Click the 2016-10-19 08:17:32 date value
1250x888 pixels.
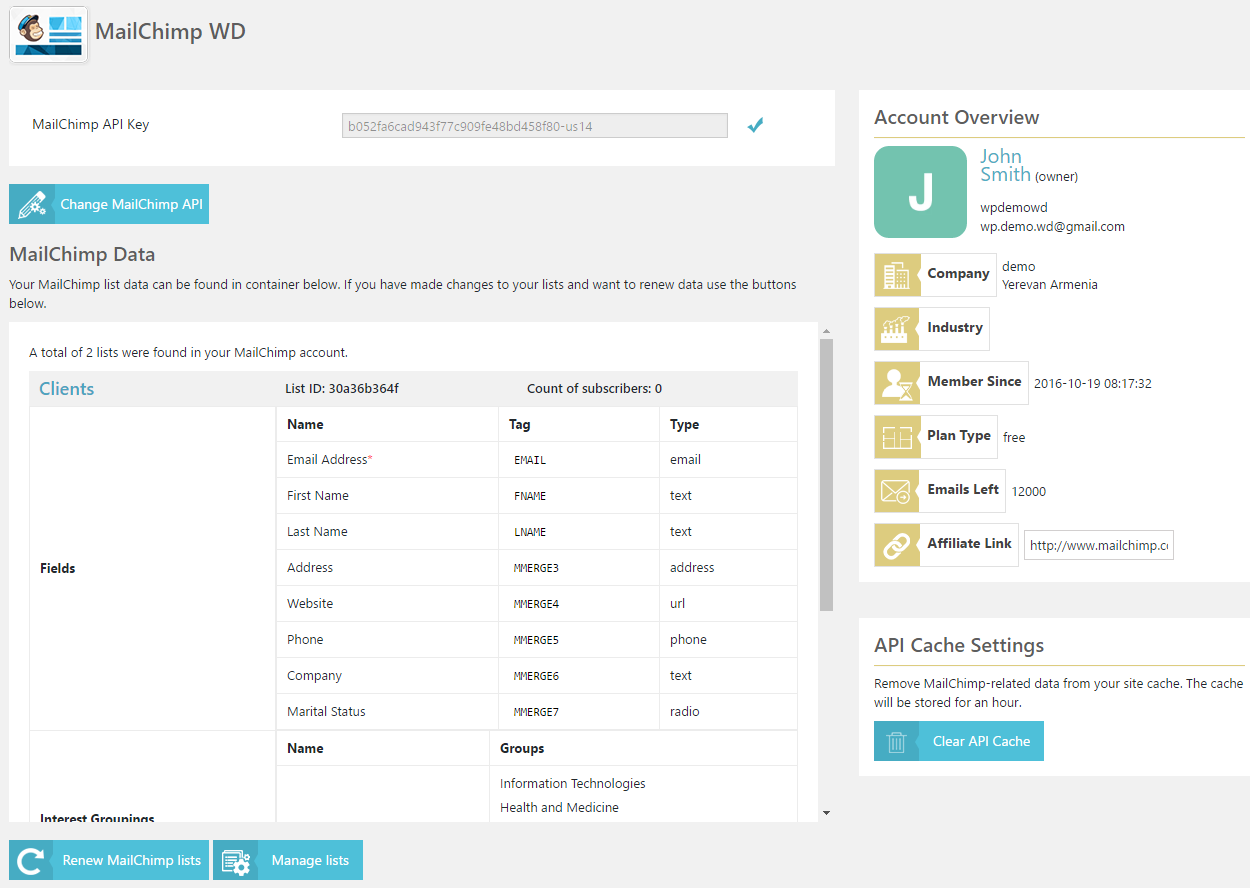pyautogui.click(x=1093, y=384)
